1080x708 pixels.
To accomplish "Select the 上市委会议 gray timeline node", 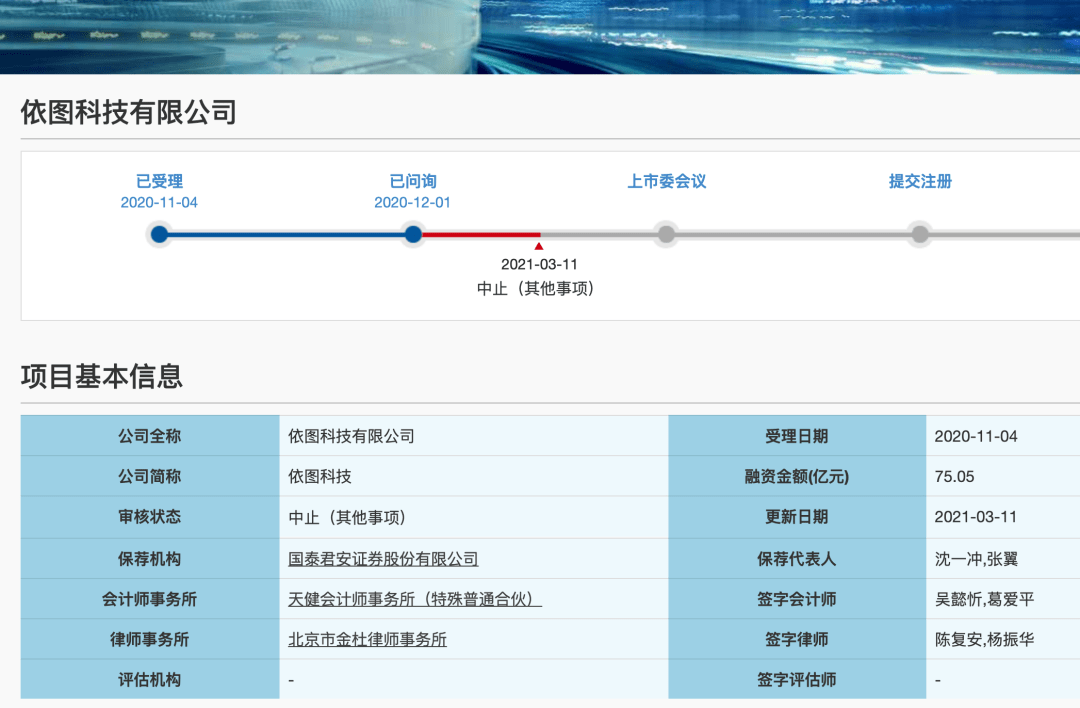I will 666,235.
